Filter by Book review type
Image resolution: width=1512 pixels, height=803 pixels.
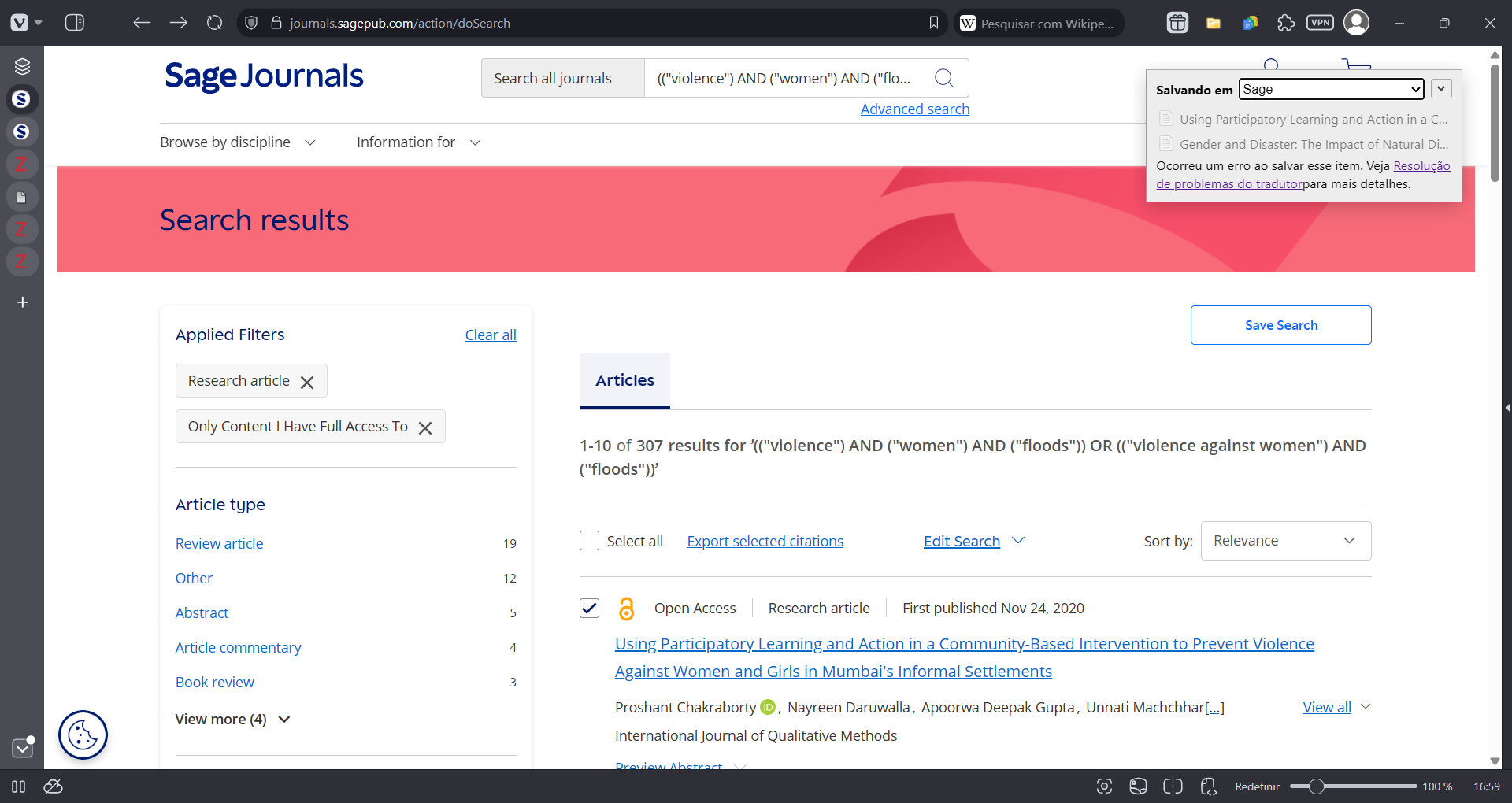[214, 682]
